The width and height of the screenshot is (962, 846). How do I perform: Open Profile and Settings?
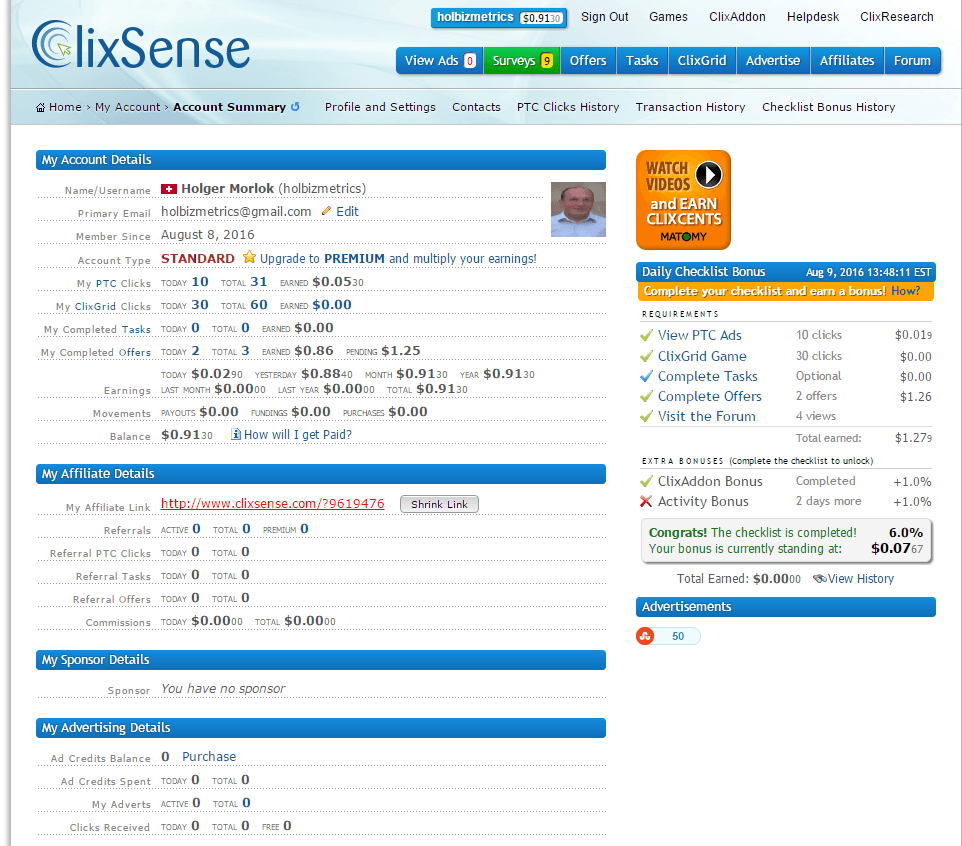[x=380, y=107]
